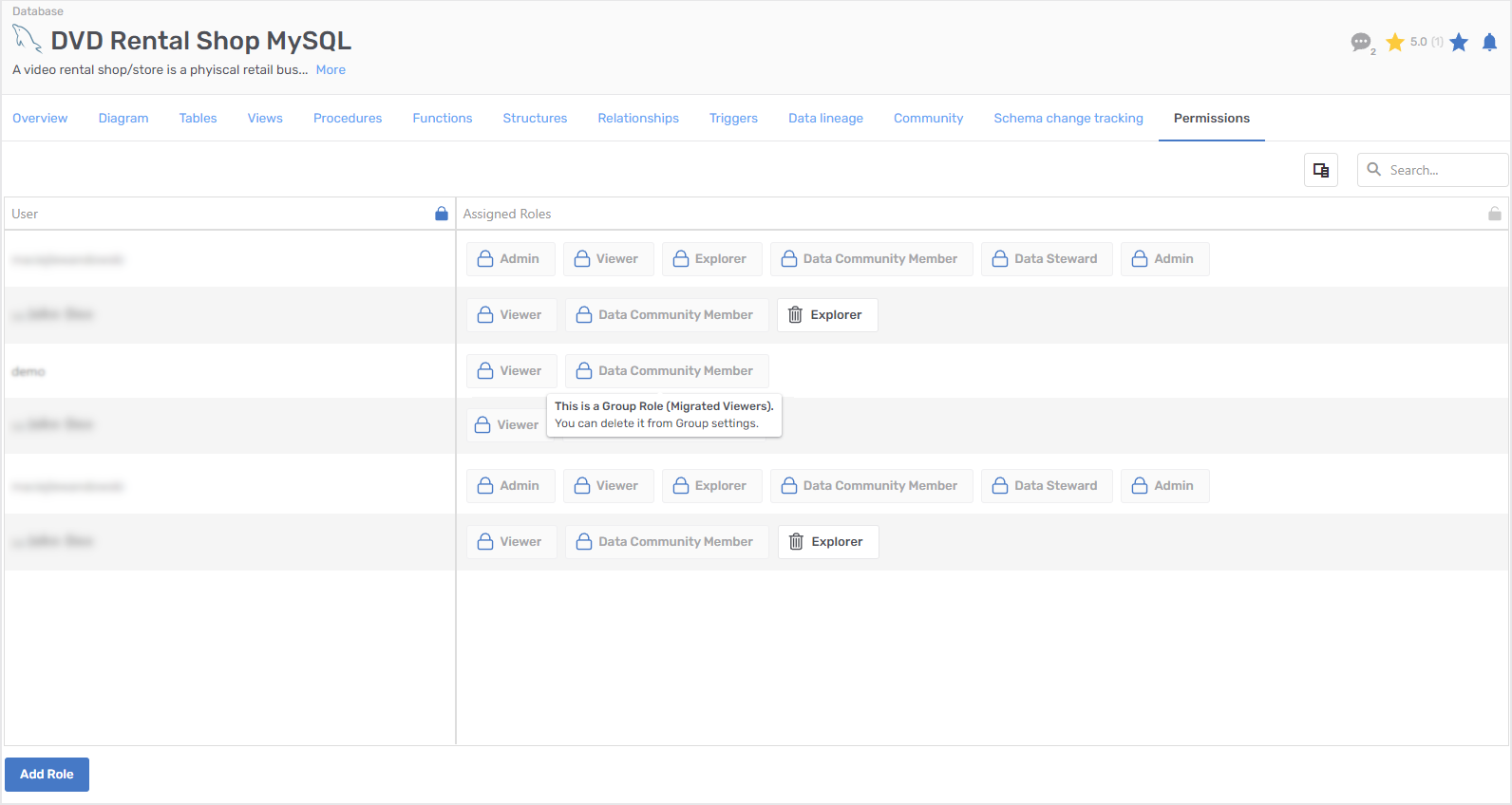Open the column layout chooser beside search
The width and height of the screenshot is (1512, 805).
pyautogui.click(x=1320, y=170)
